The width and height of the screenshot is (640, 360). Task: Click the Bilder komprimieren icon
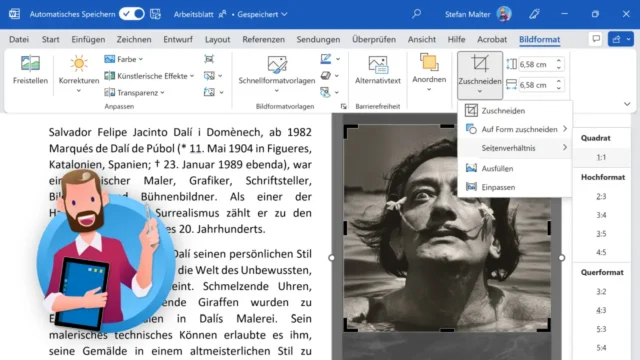[x=209, y=59]
